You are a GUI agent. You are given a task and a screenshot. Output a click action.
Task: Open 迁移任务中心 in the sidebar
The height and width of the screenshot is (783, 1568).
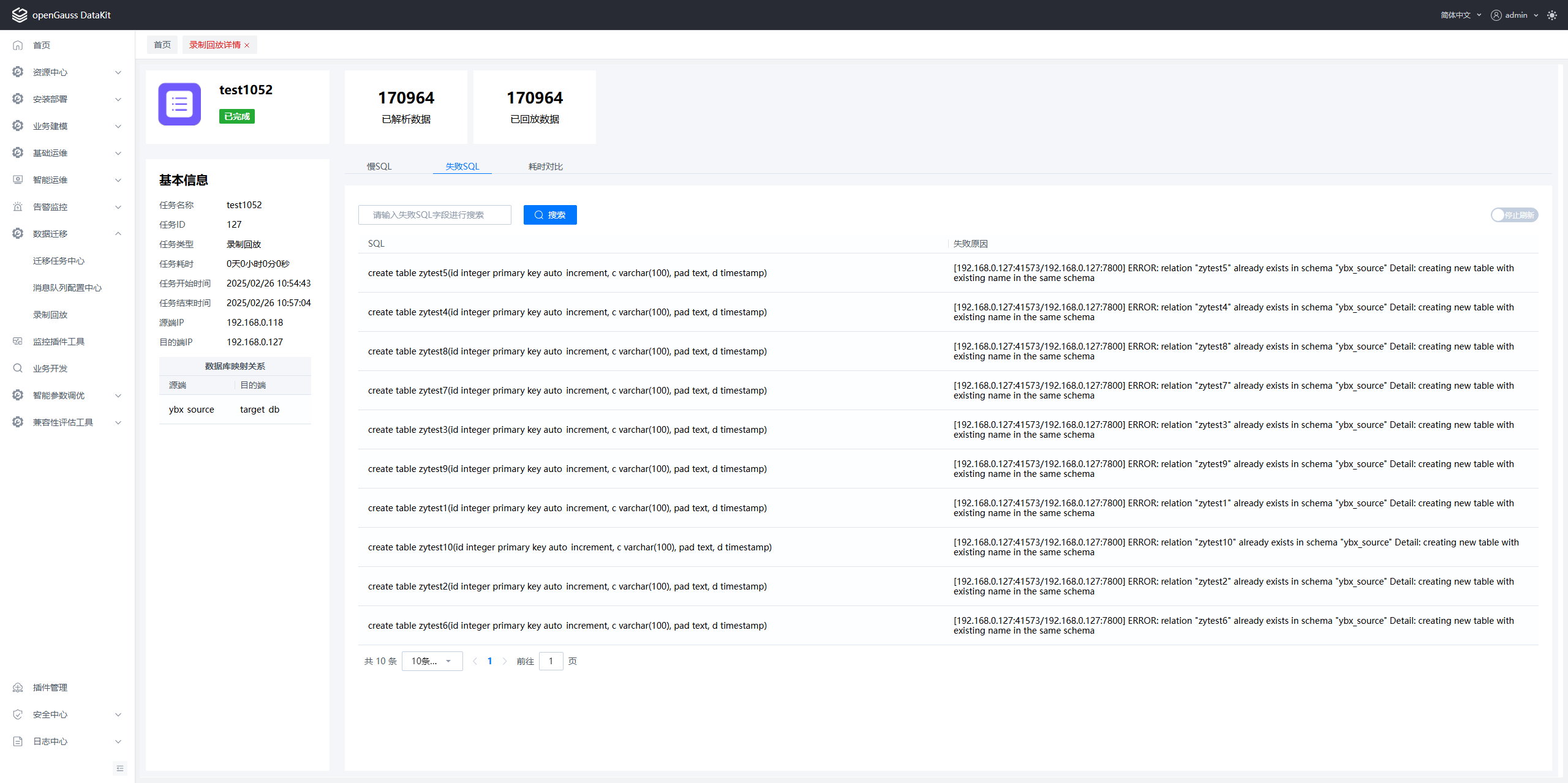pyautogui.click(x=59, y=261)
